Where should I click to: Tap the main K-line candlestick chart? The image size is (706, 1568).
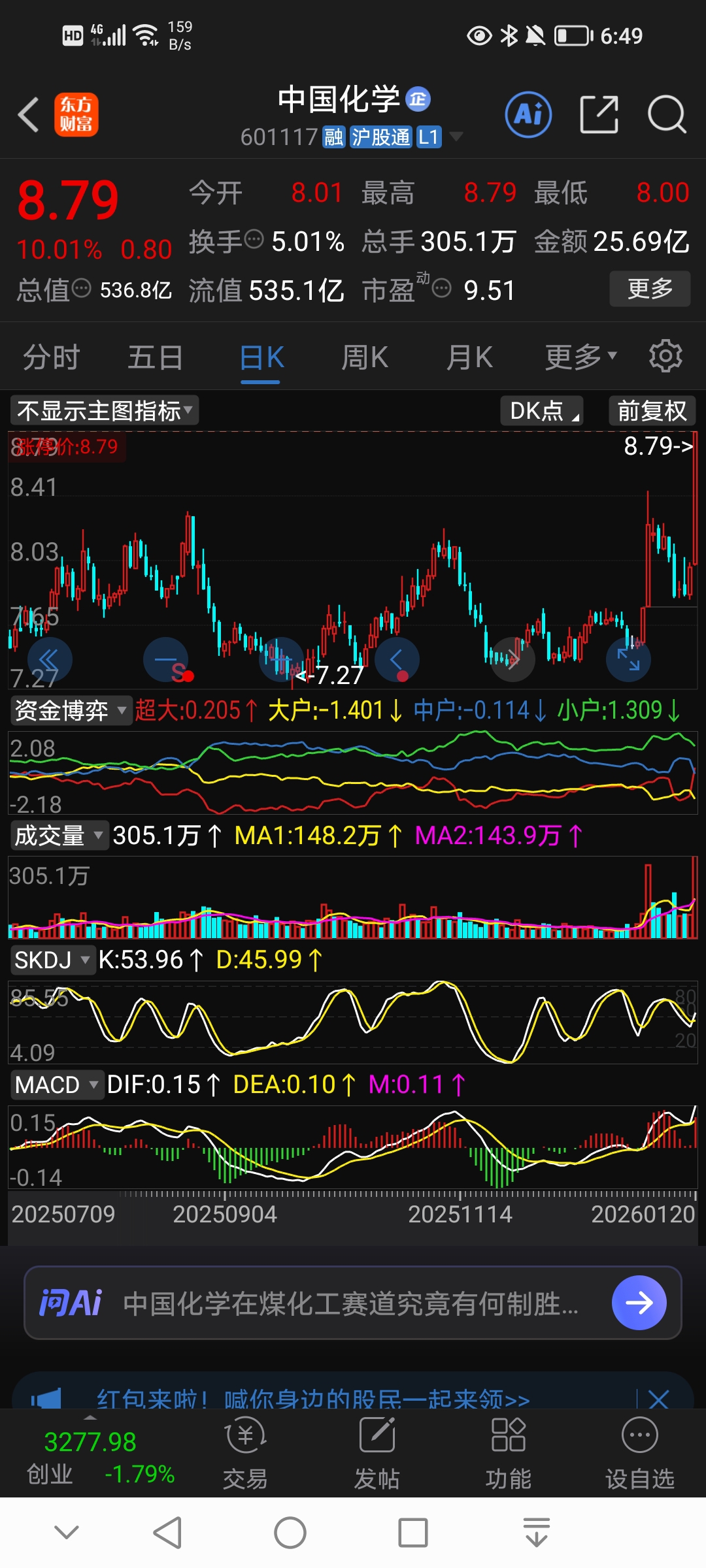tap(353, 561)
